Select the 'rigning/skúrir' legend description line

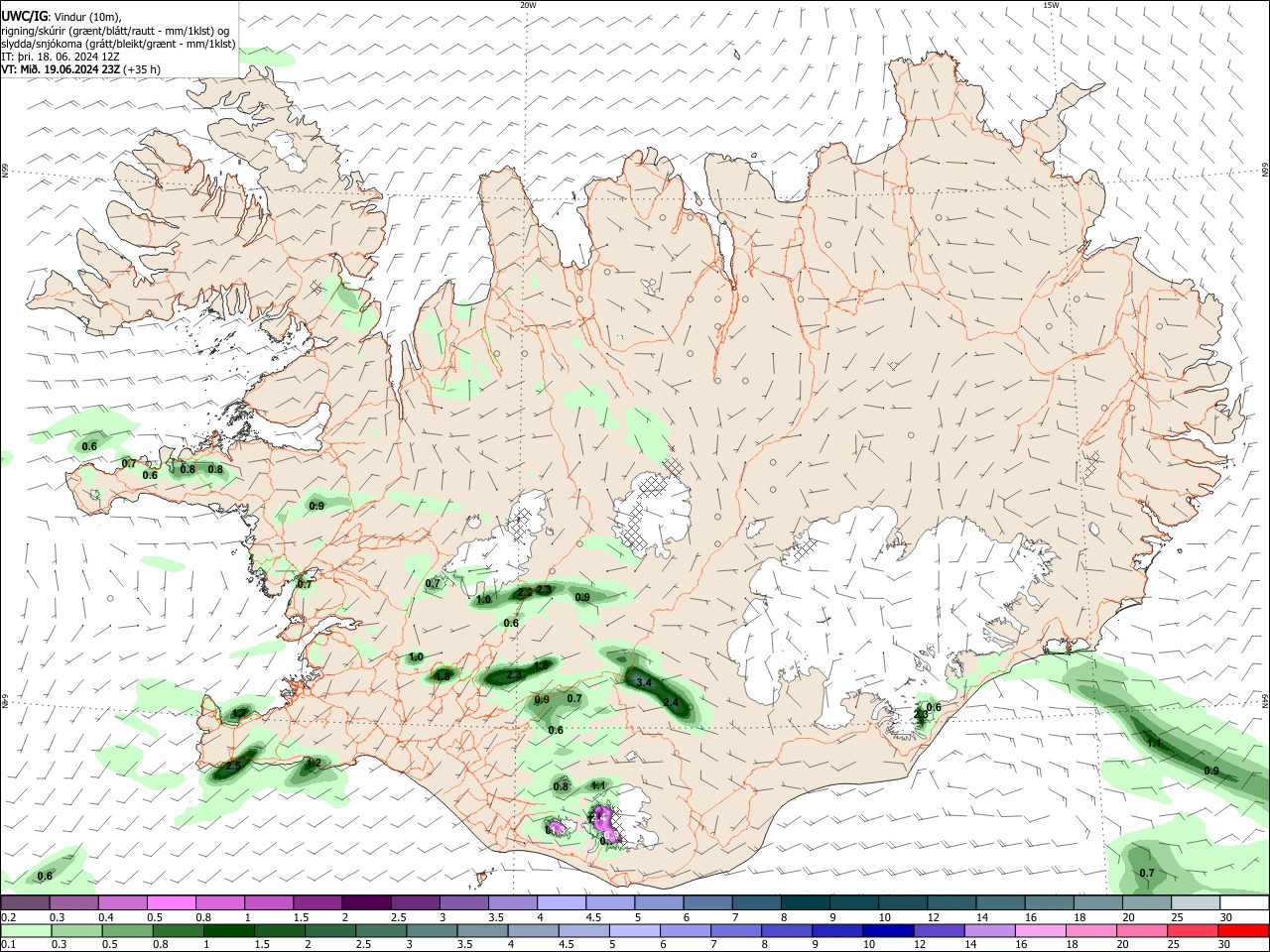[116, 31]
